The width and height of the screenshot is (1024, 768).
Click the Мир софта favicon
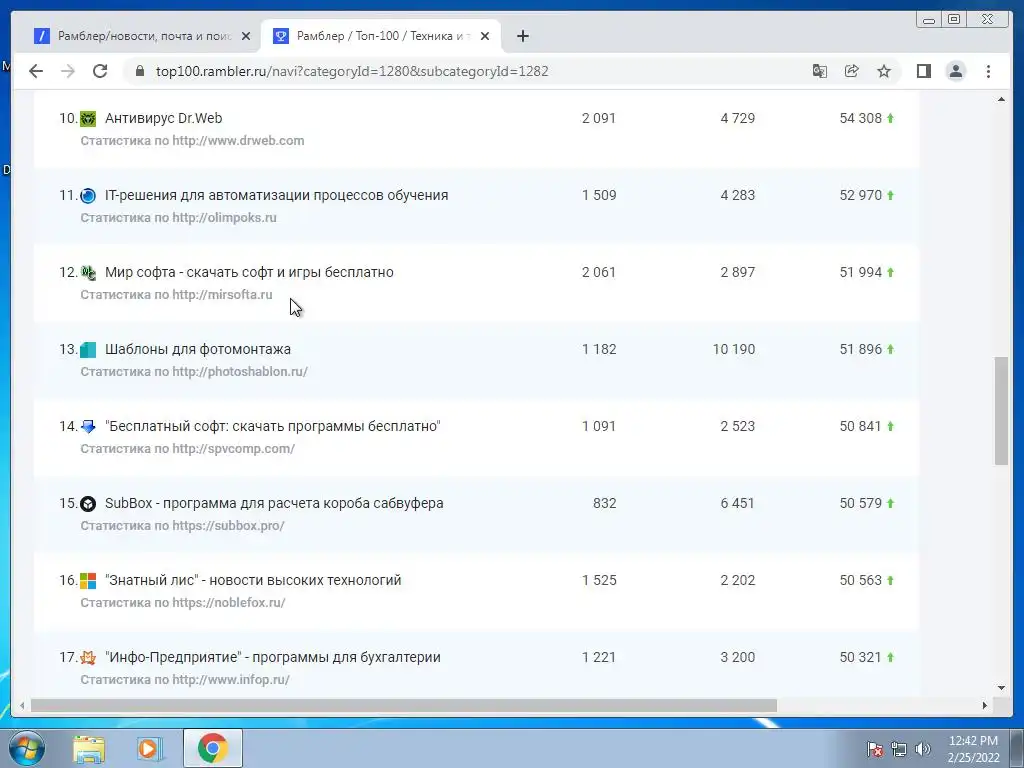[88, 272]
